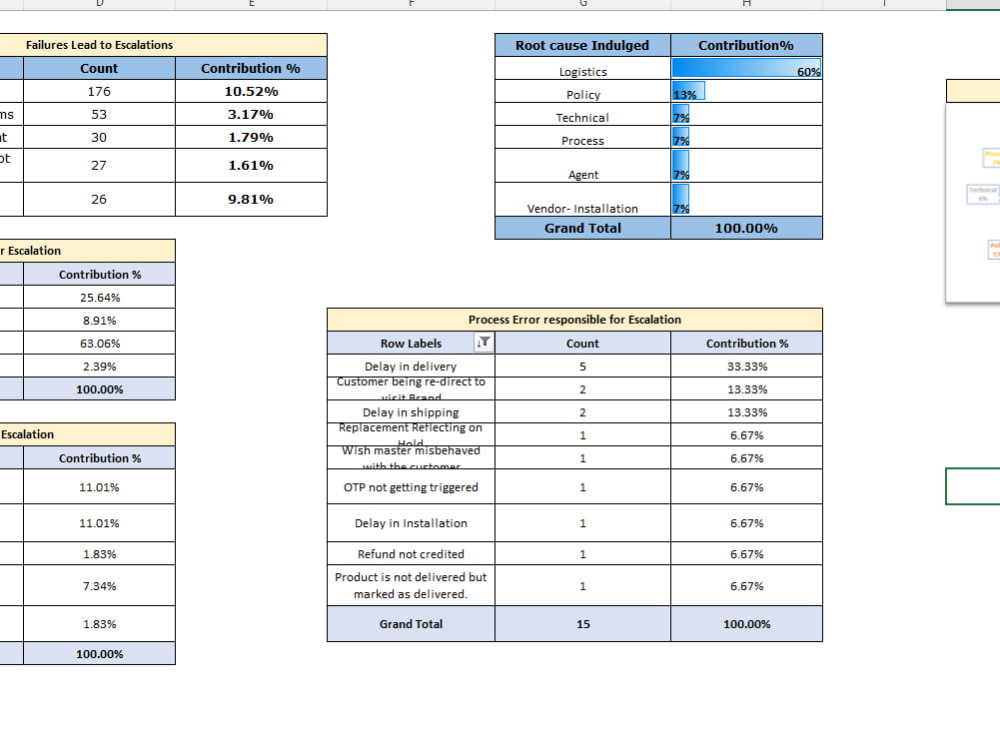
Task: Select the Failures table 'Contribution %' header
Action: (251, 68)
